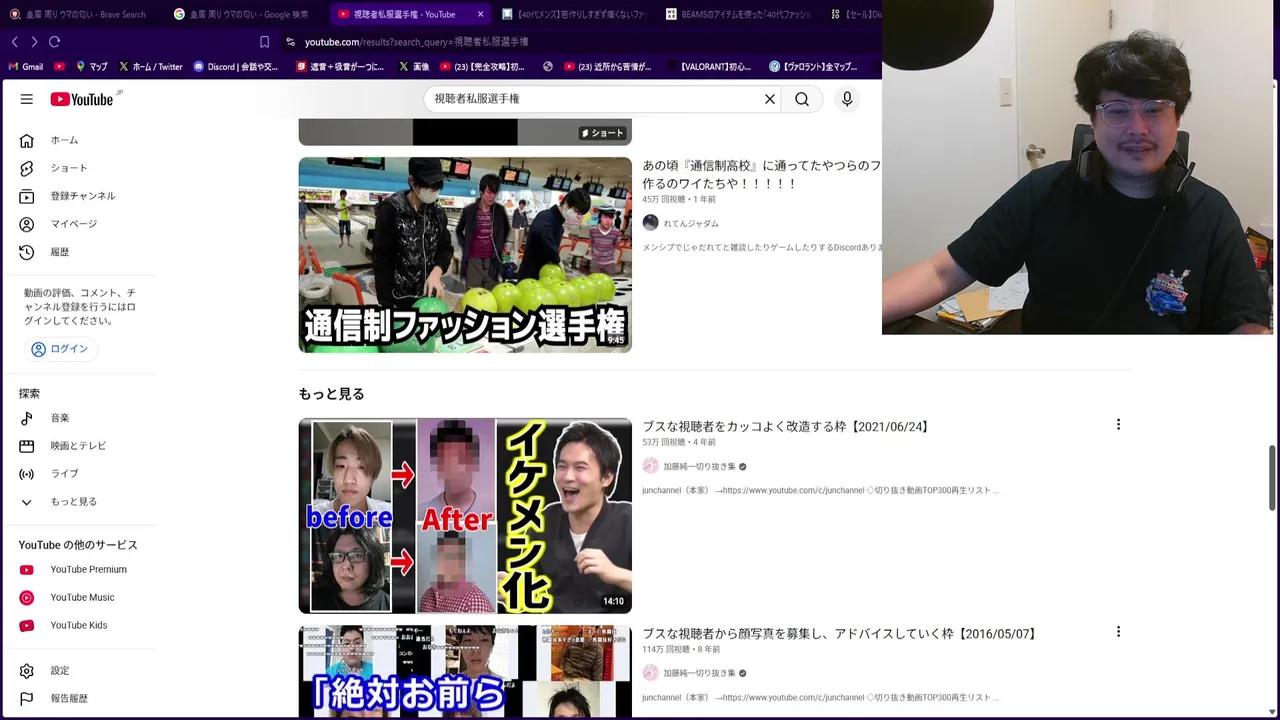Go to the YouTube logo home link
1280x720 pixels.
(83, 99)
